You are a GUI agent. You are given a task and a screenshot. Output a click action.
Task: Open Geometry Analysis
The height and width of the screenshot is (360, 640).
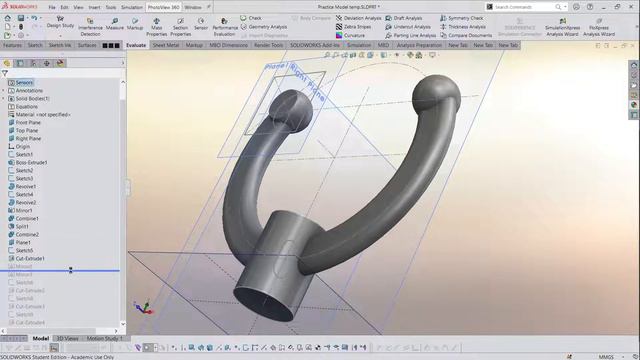[x=264, y=27]
